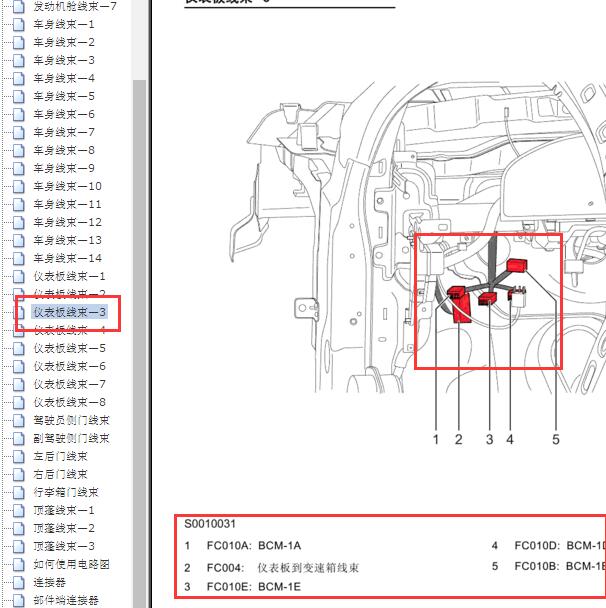Click the tree panel vertical scrollbar thumb

pos(139,343)
